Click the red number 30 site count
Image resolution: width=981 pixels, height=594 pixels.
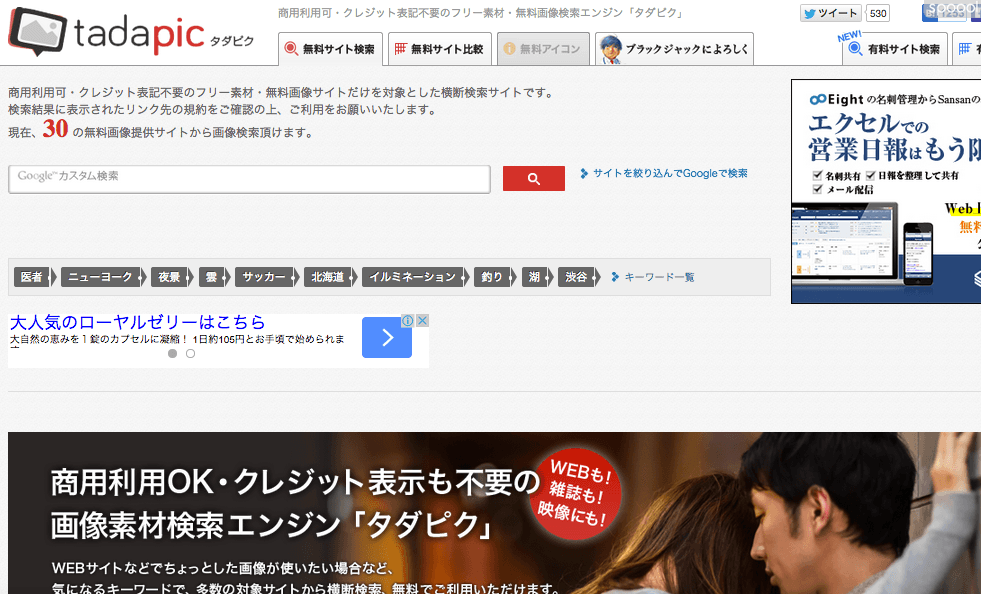pos(55,129)
